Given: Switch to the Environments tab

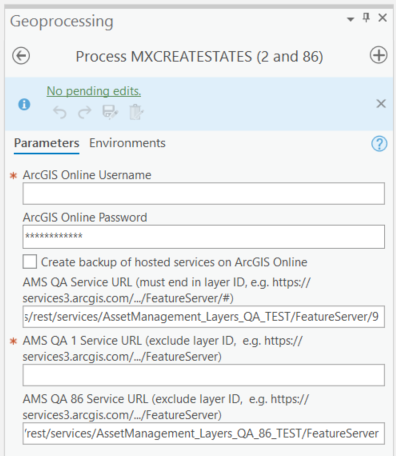Looking at the screenshot, I should [127, 143].
